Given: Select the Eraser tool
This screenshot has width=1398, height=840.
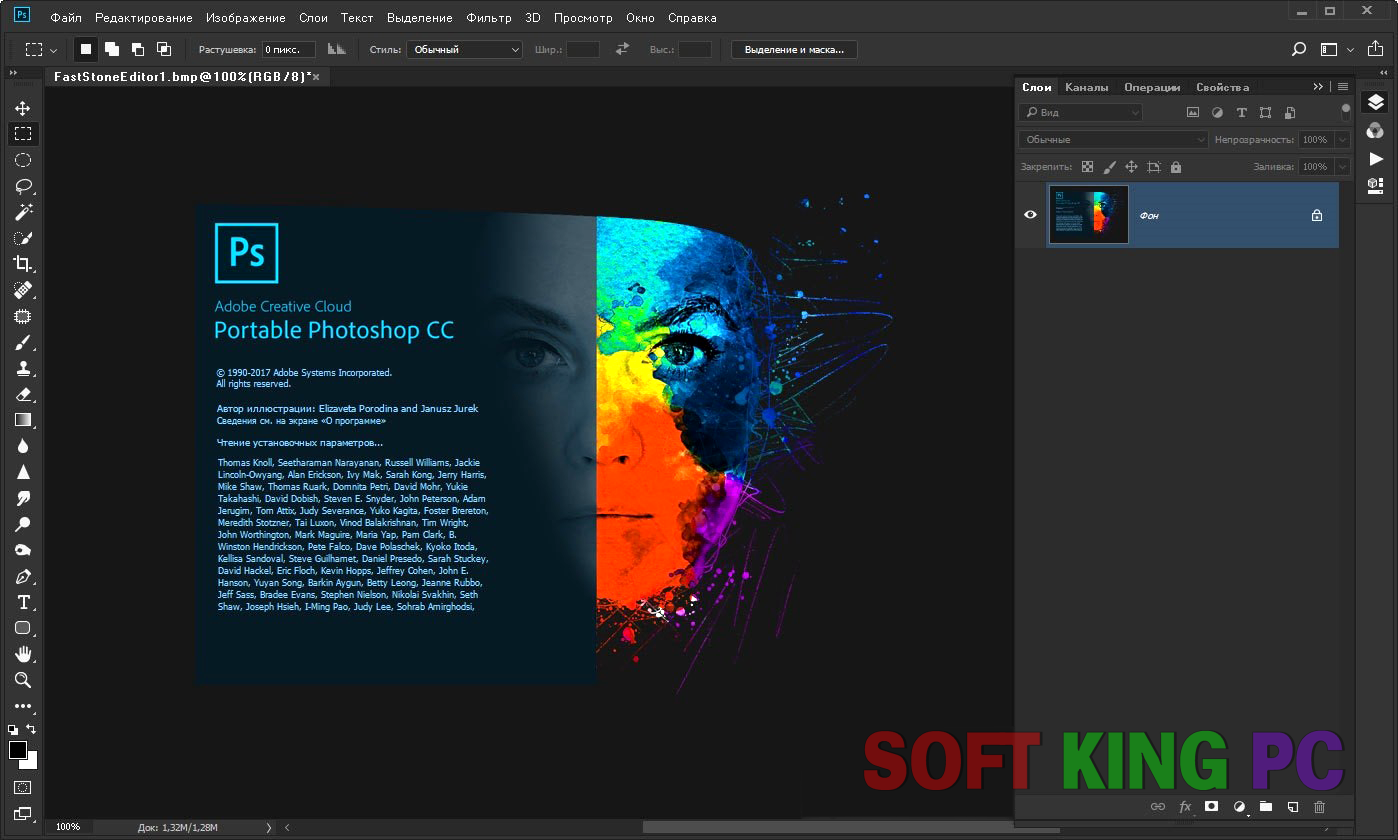Looking at the screenshot, I should click(x=22, y=394).
